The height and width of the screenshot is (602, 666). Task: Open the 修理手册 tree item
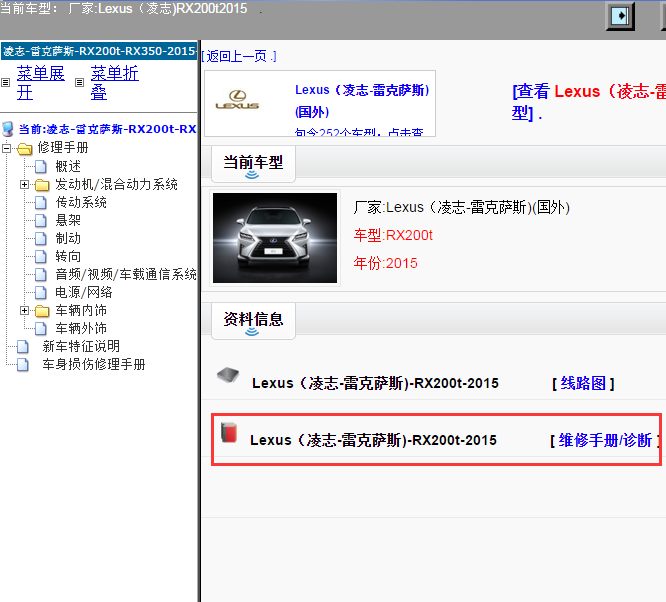[x=63, y=147]
